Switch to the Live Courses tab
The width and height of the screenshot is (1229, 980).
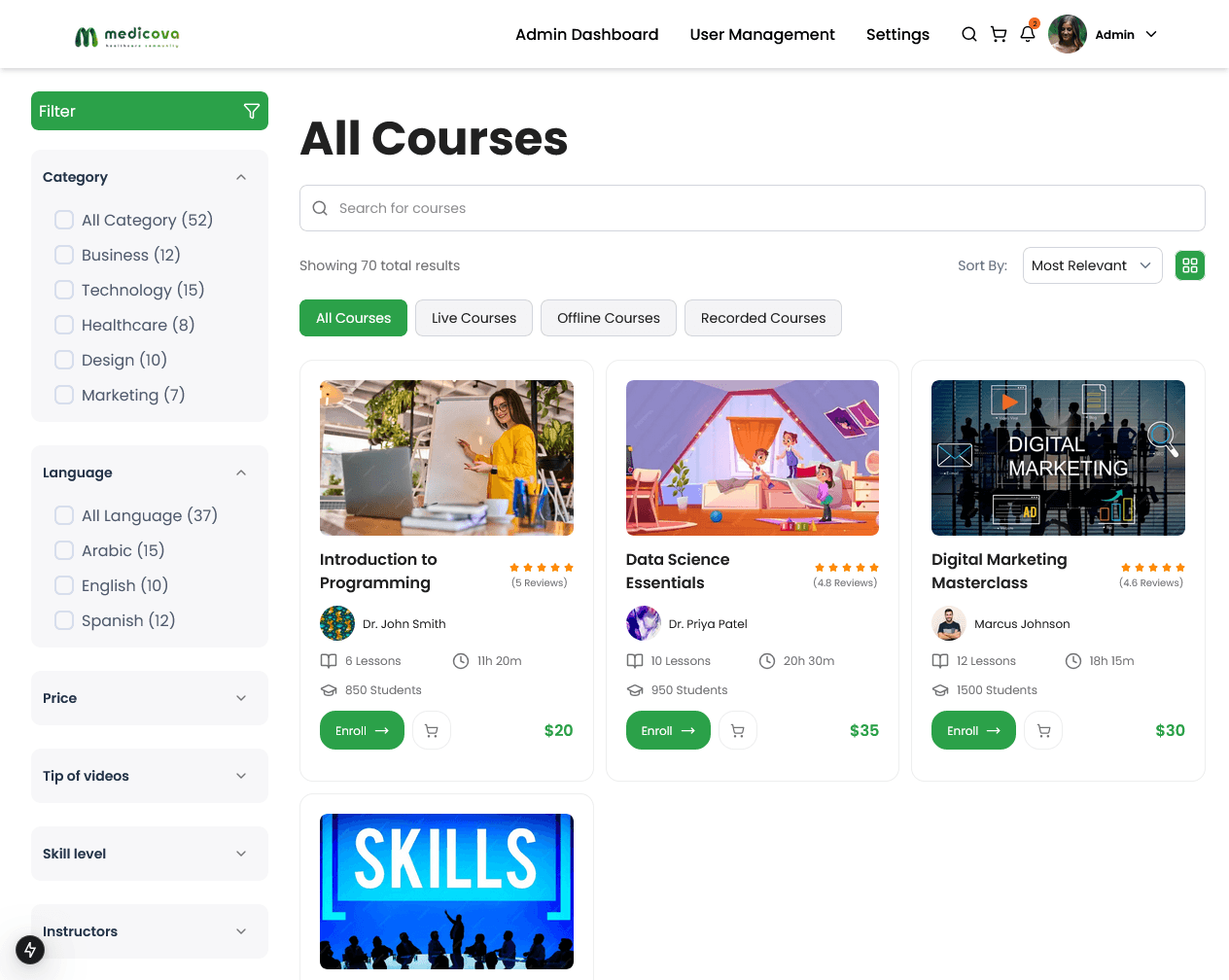coord(474,318)
